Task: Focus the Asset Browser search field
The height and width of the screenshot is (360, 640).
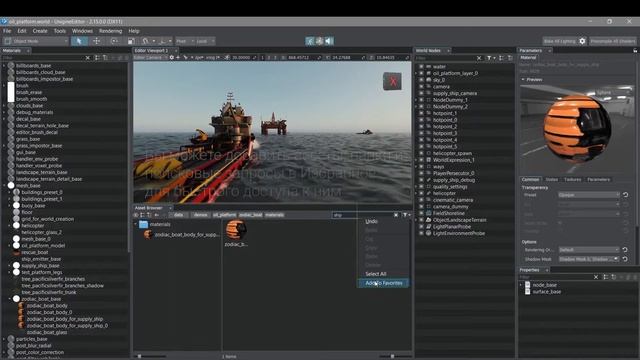Action: pos(362,215)
